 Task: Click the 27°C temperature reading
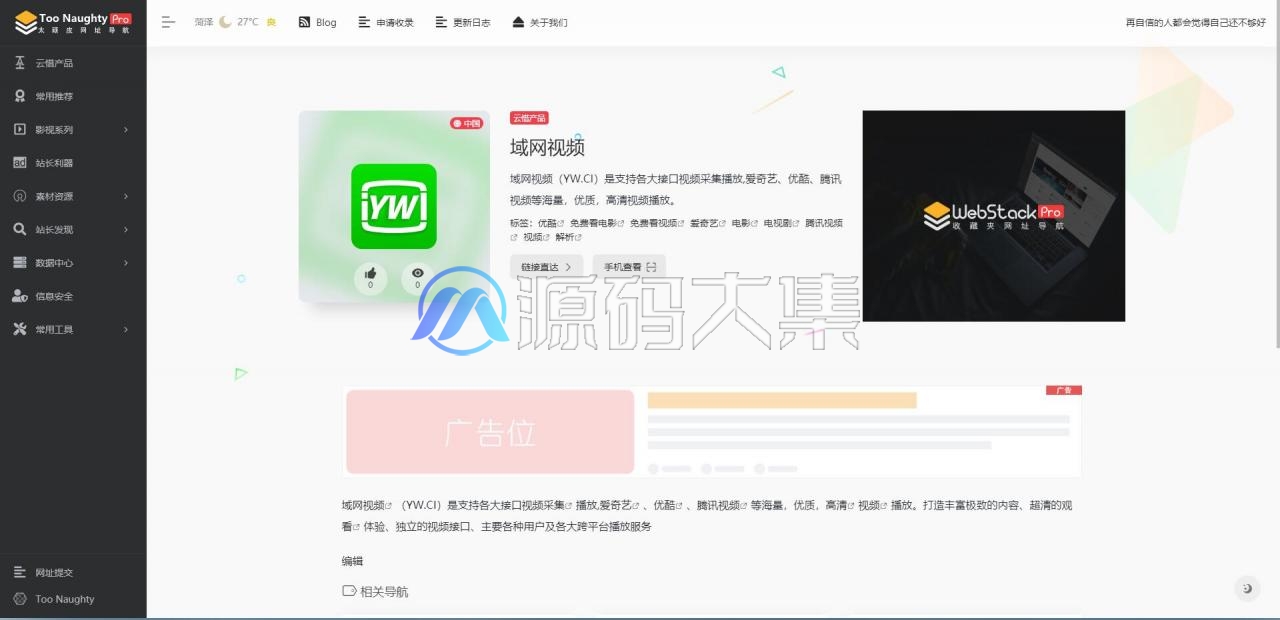(x=248, y=22)
